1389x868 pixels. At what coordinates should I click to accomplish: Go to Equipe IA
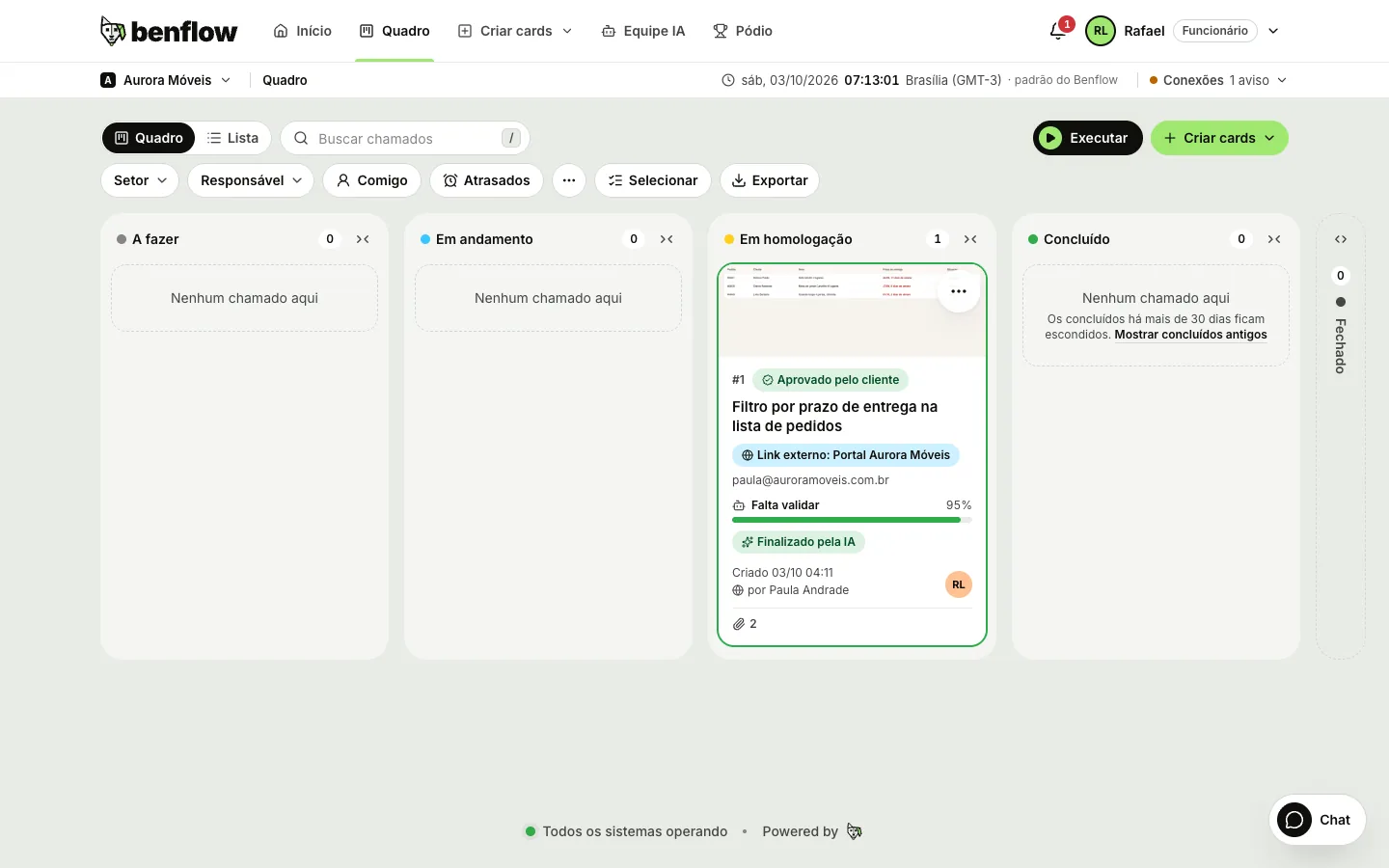[x=643, y=31]
